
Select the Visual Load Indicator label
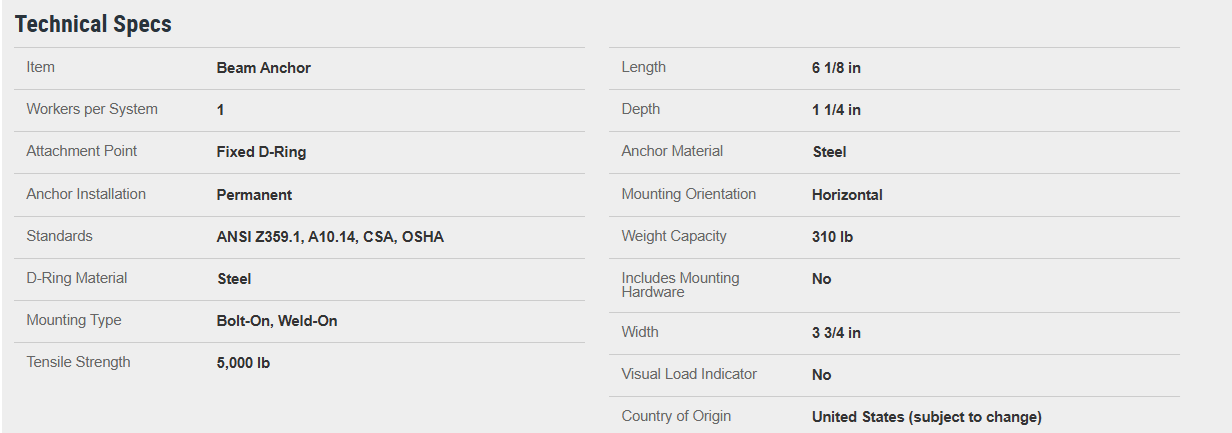689,374
